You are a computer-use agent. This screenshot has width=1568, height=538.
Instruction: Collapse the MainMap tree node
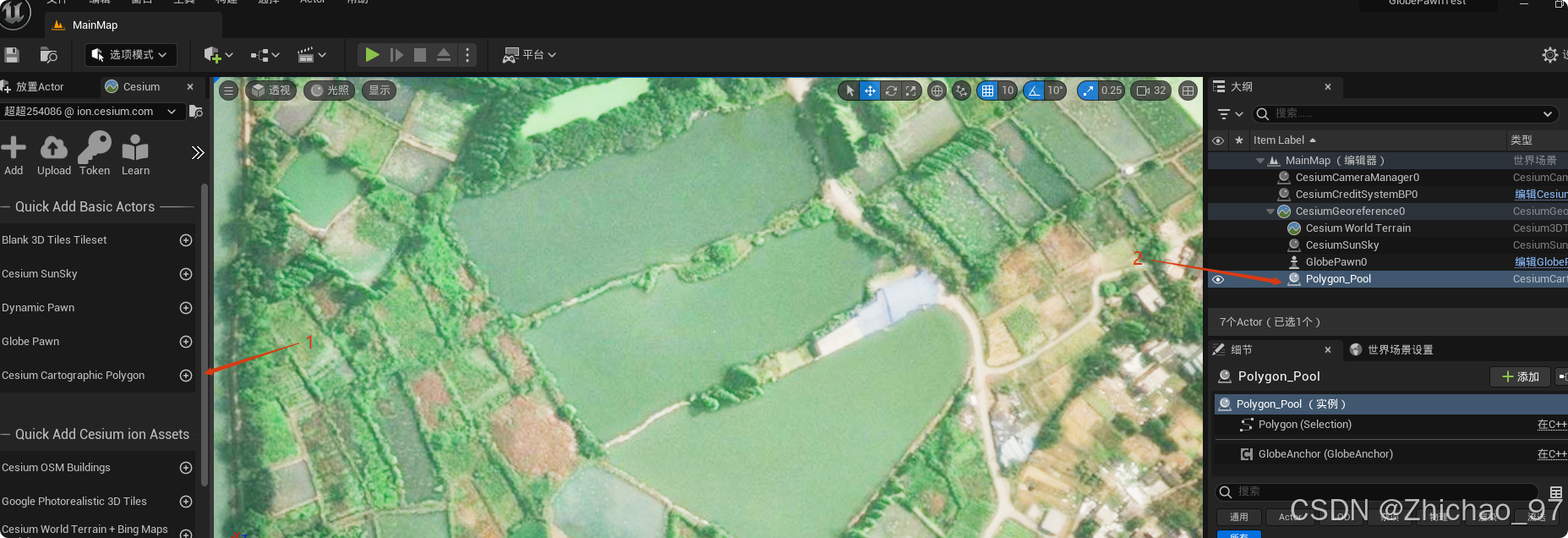pyautogui.click(x=1260, y=161)
